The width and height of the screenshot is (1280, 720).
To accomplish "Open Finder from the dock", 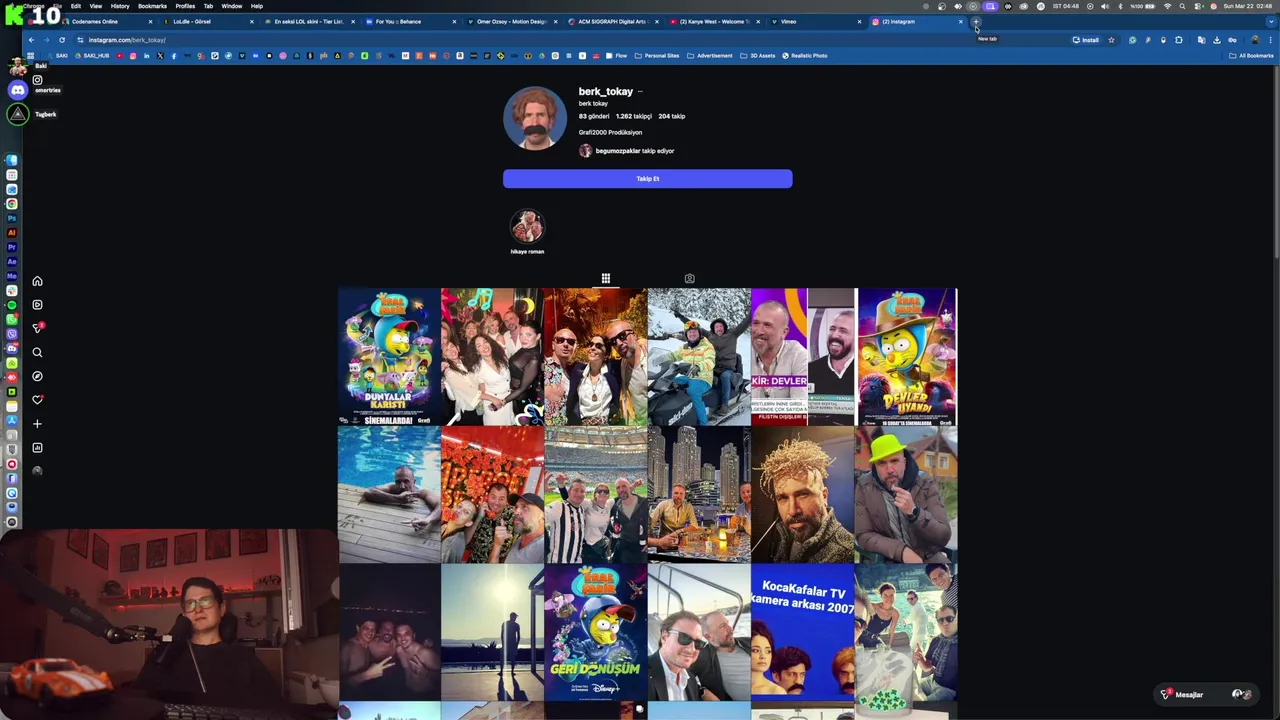I will (x=12, y=160).
